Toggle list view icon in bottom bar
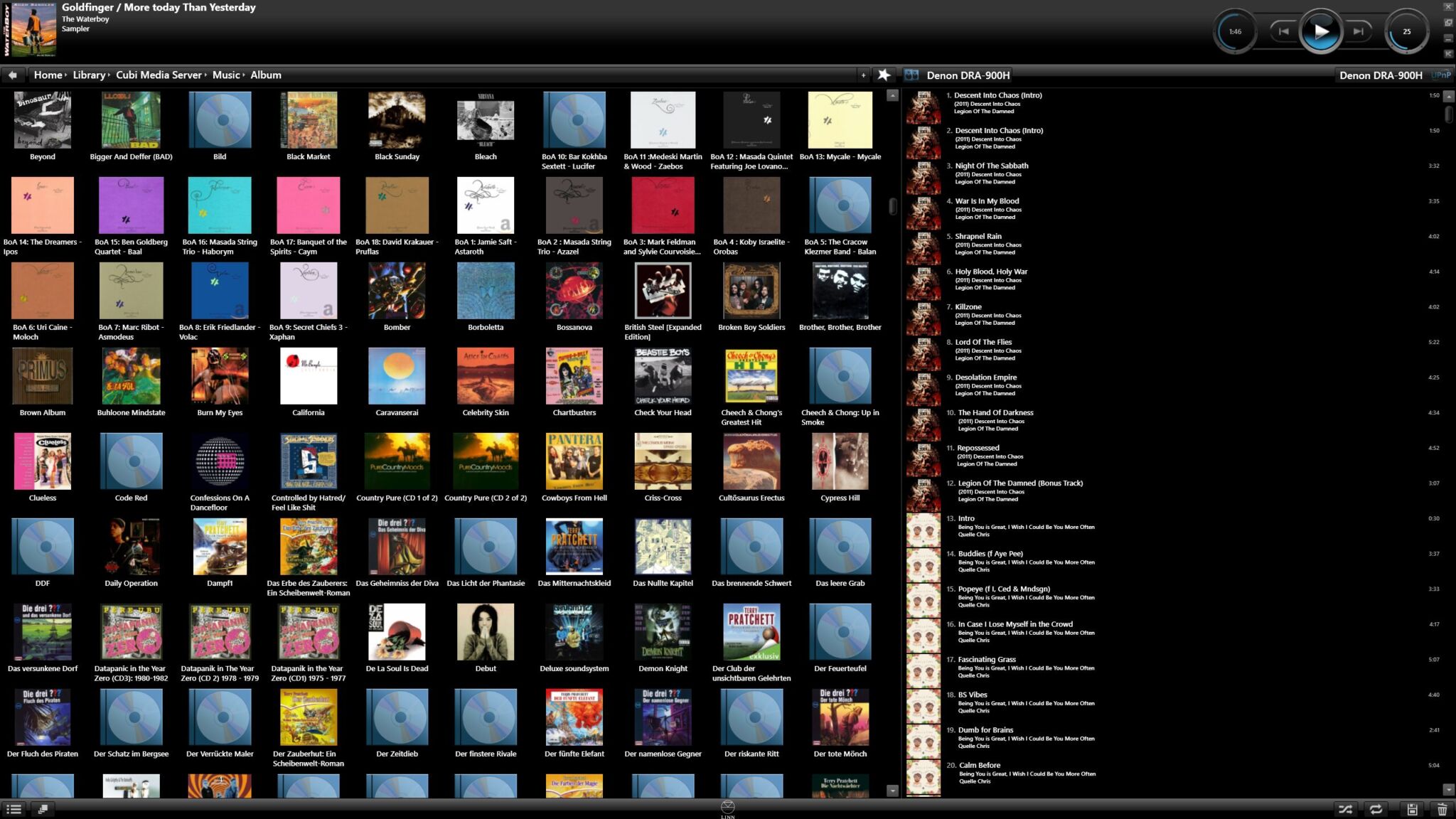 click(14, 809)
